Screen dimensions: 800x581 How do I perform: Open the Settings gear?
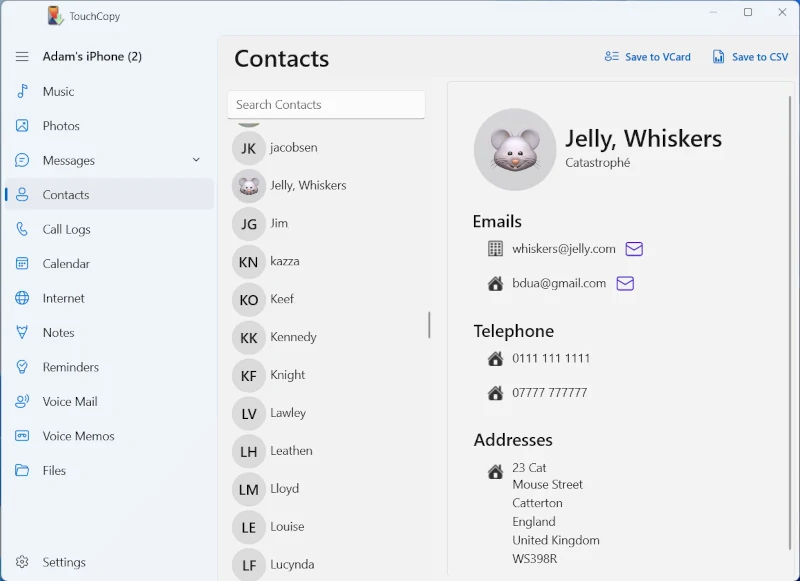22,562
